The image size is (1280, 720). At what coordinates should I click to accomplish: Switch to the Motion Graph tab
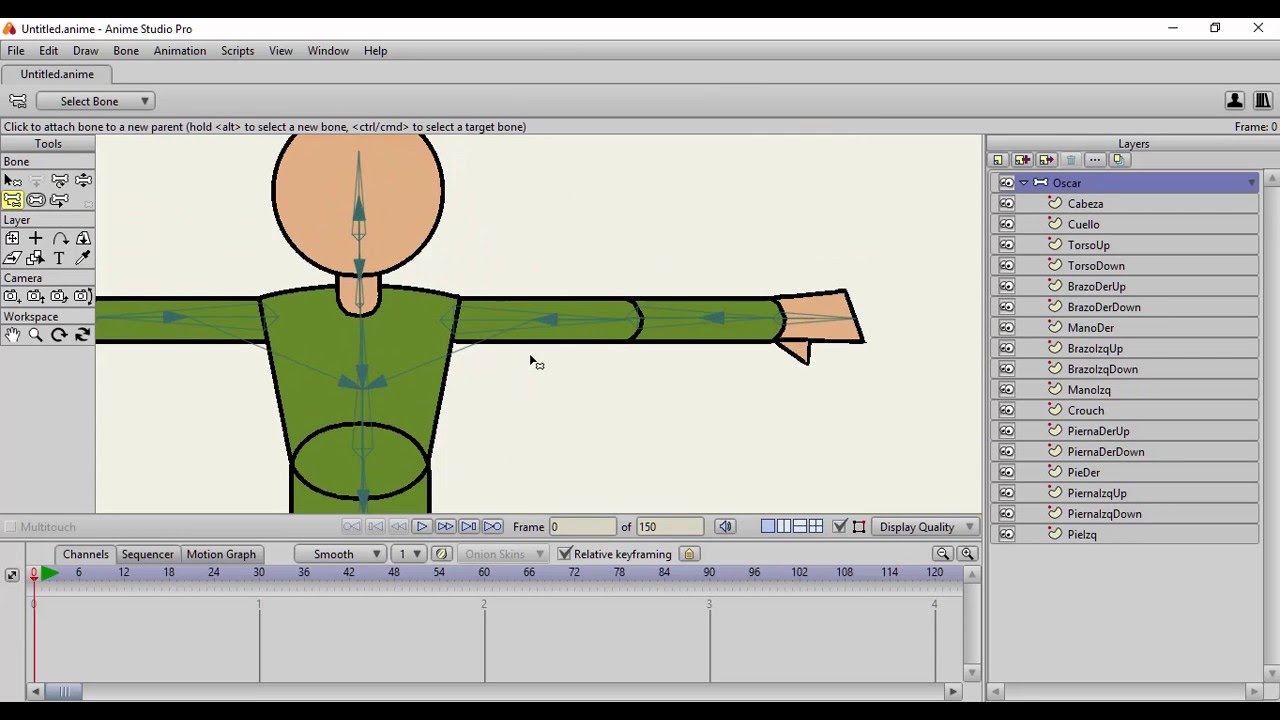221,554
